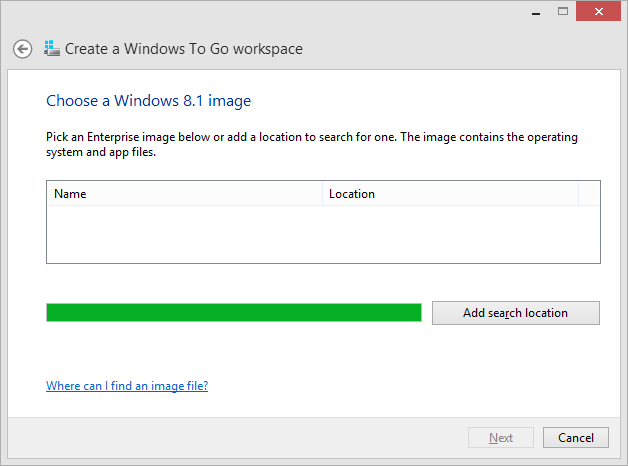Click the 'Choose a Windows 8.1 image' heading
This screenshot has width=628, height=466.
(149, 101)
